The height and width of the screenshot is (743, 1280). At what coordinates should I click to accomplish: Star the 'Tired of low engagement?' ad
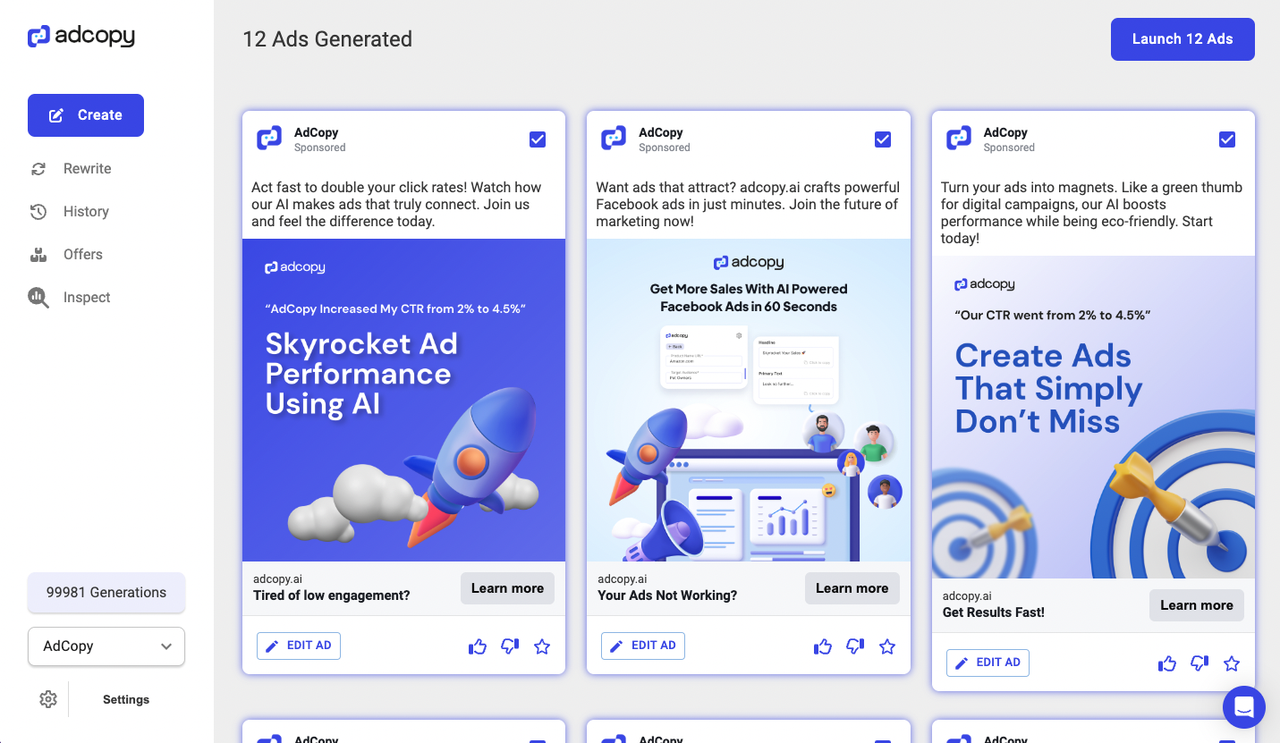pos(542,647)
